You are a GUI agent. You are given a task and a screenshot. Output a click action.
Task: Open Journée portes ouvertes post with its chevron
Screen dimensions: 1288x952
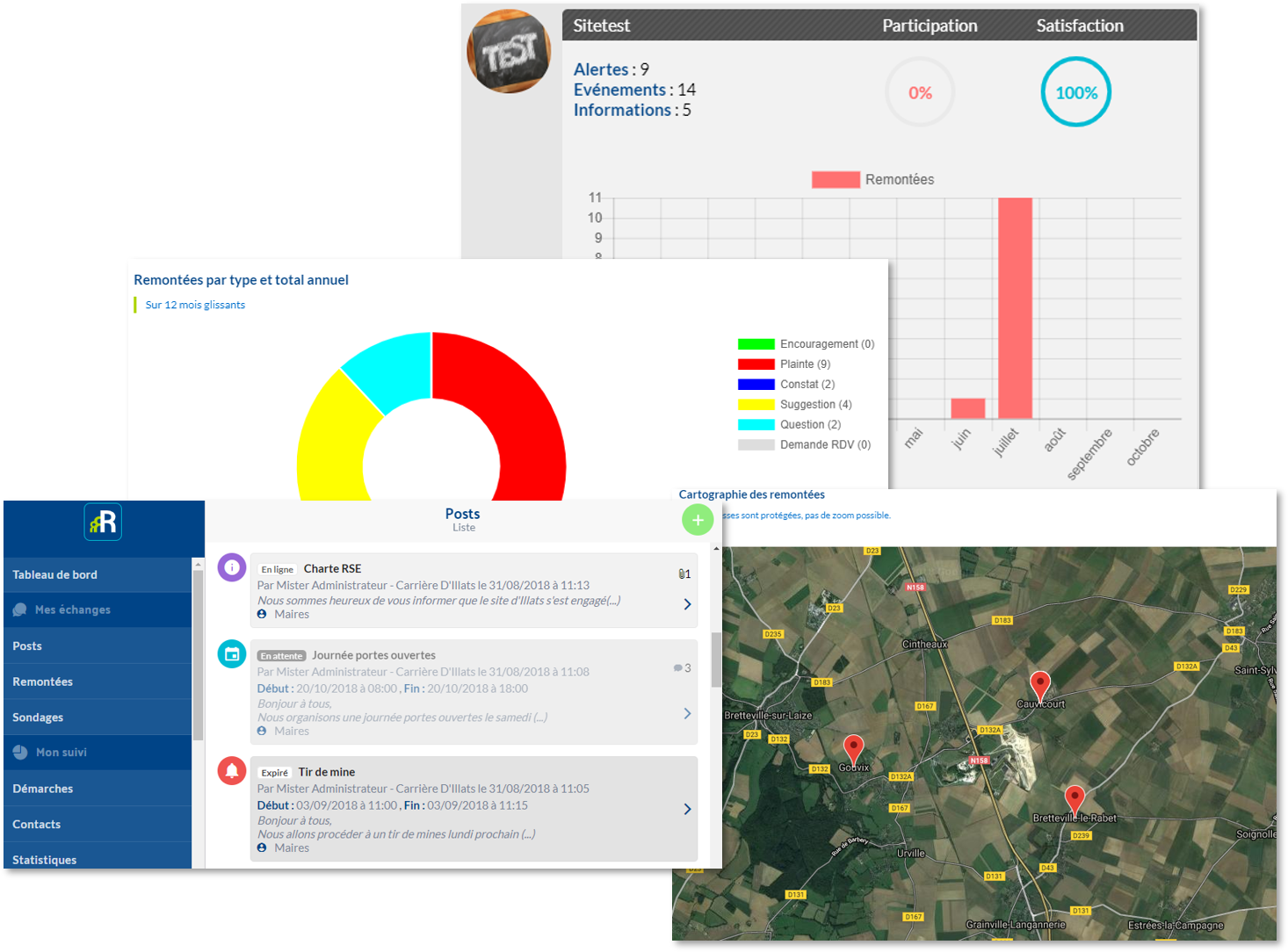tap(687, 713)
